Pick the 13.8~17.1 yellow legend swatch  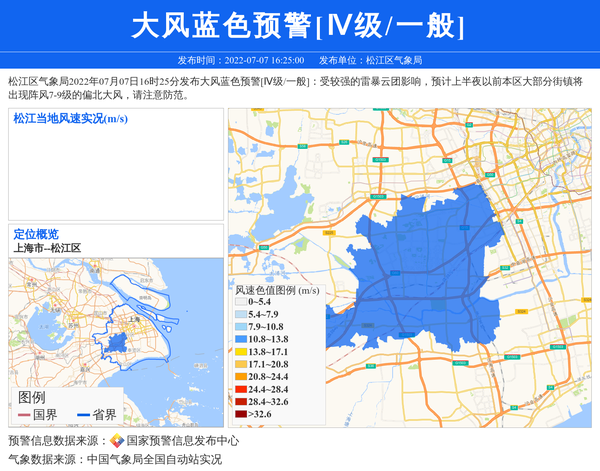(x=240, y=352)
